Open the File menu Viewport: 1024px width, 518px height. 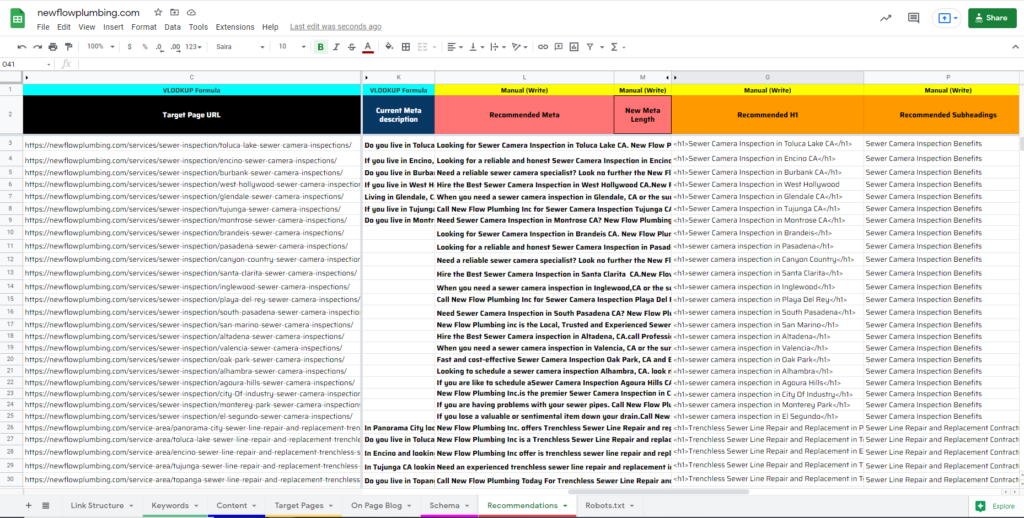tap(43, 27)
